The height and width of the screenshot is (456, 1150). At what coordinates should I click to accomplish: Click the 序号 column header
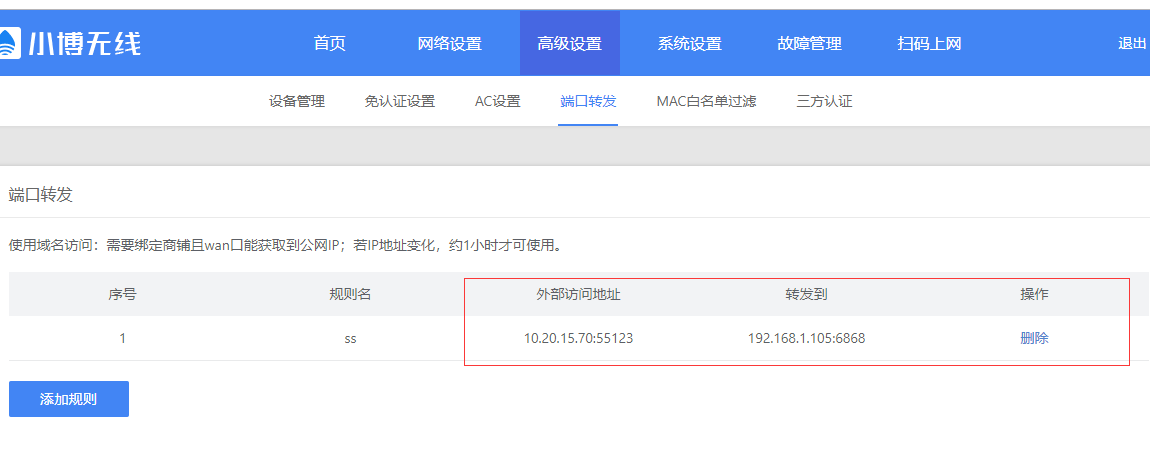122,294
